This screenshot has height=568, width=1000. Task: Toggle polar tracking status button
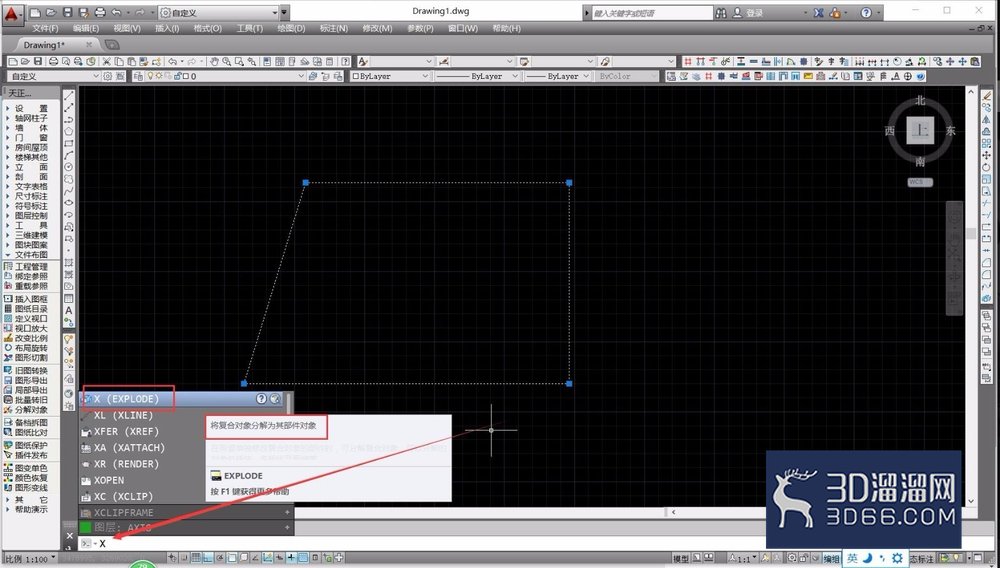pos(219,558)
